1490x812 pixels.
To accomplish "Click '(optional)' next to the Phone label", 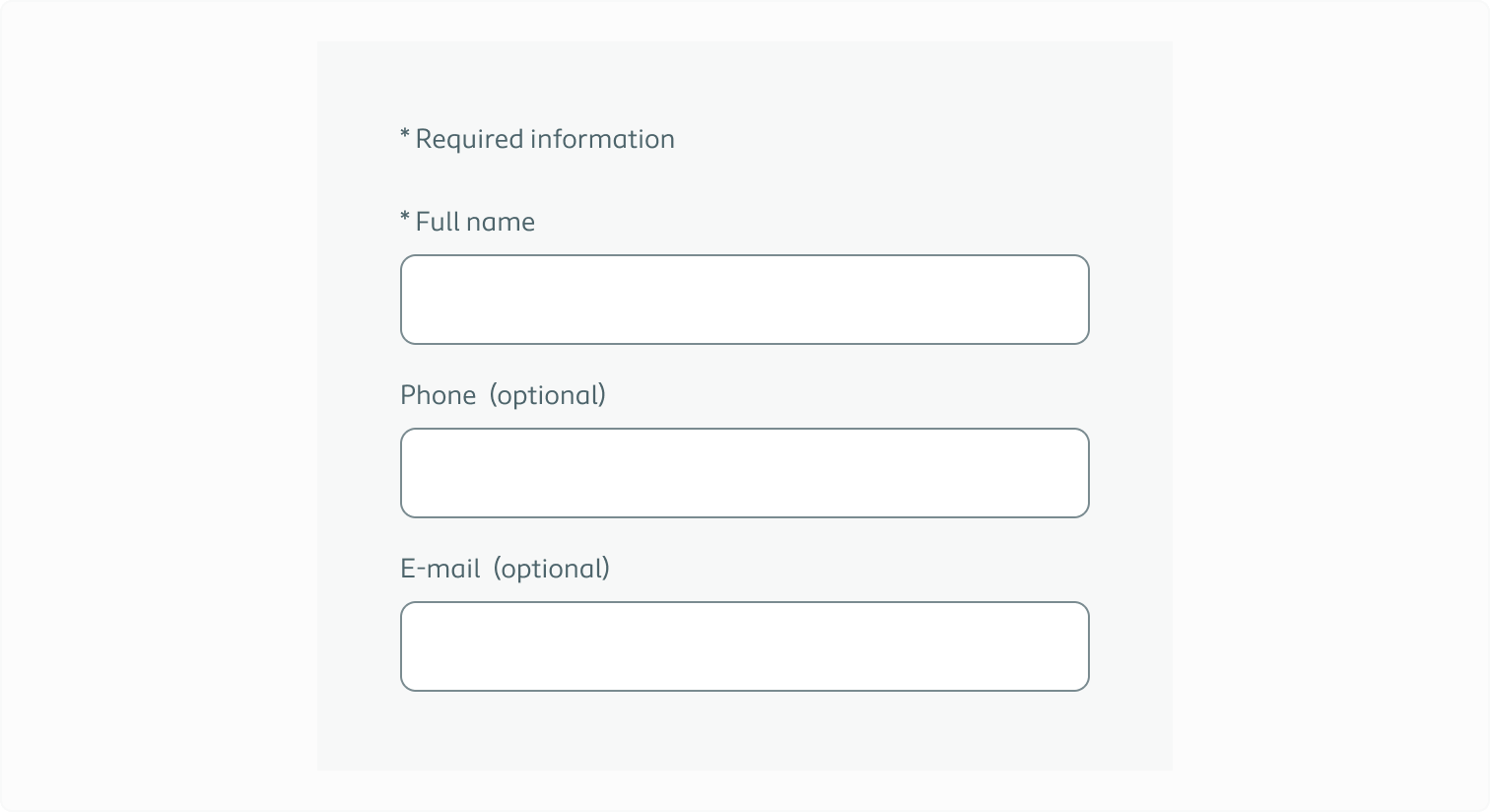I will (x=548, y=396).
